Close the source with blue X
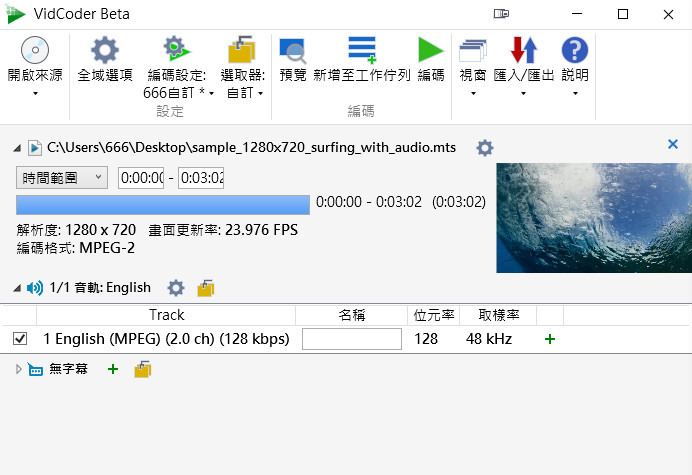Image resolution: width=692 pixels, height=475 pixels. [673, 144]
